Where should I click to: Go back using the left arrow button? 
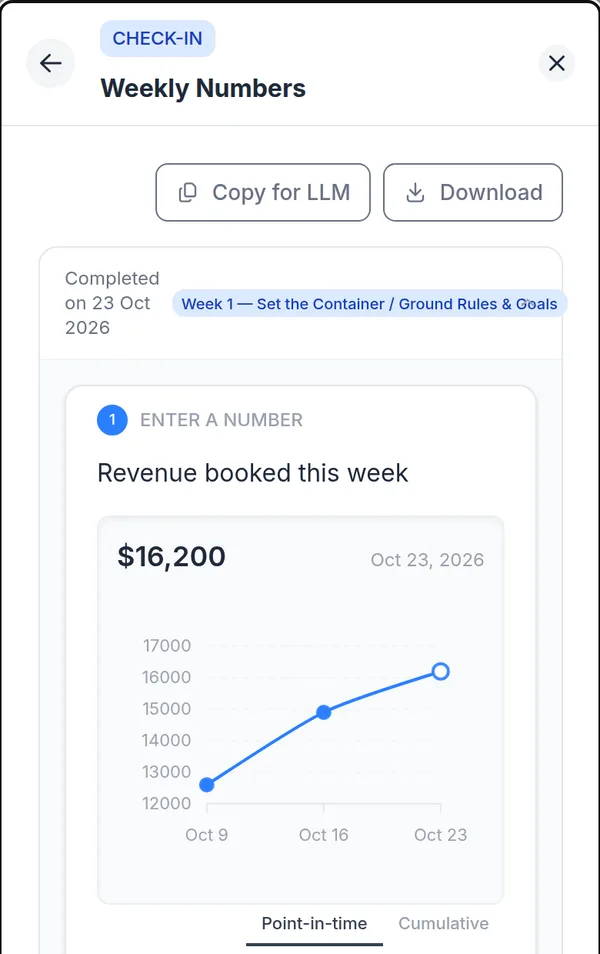click(51, 63)
